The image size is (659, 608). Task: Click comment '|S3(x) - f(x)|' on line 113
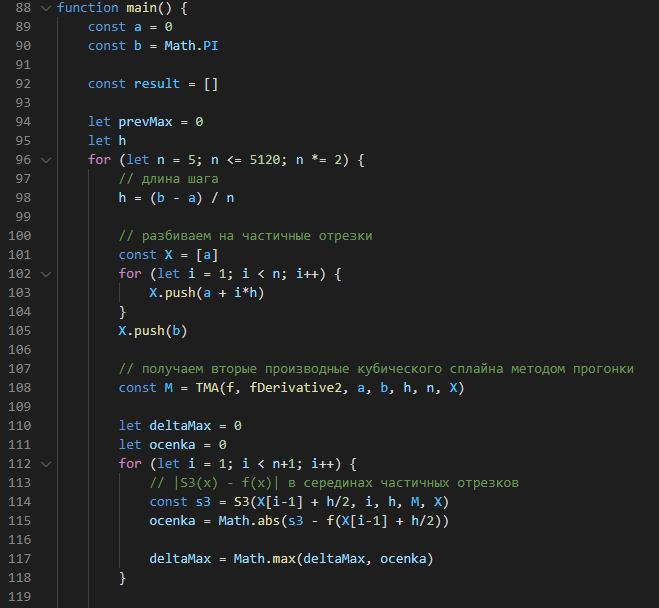coord(226,483)
